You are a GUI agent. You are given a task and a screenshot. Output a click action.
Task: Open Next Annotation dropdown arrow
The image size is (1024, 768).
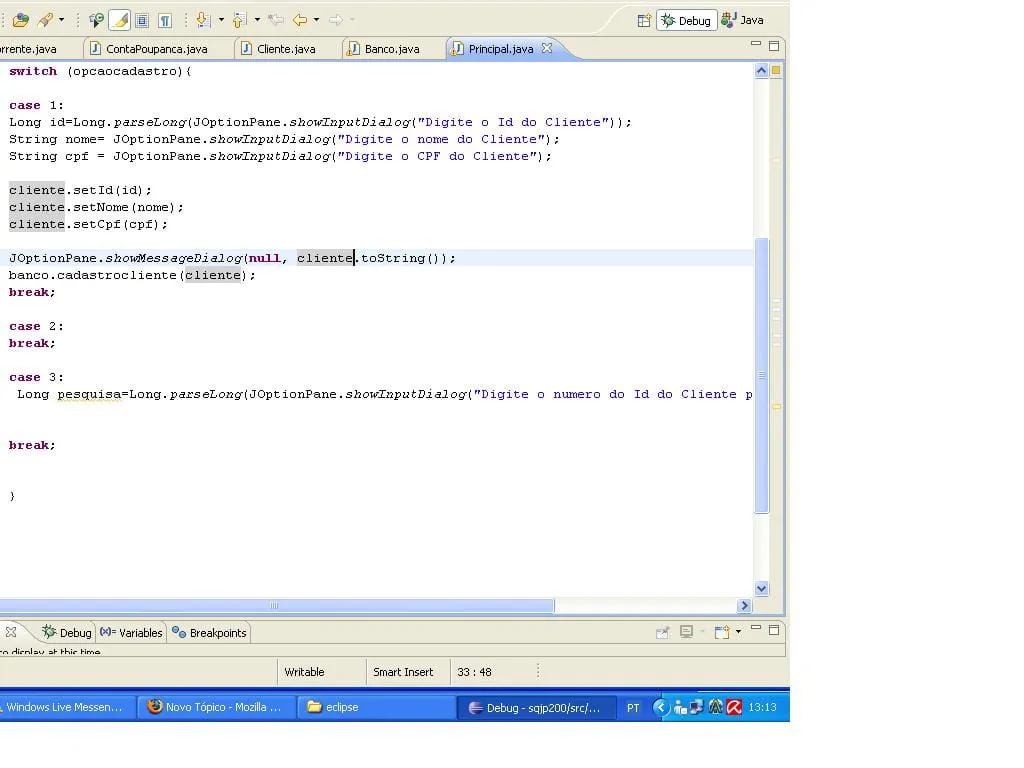pos(220,20)
